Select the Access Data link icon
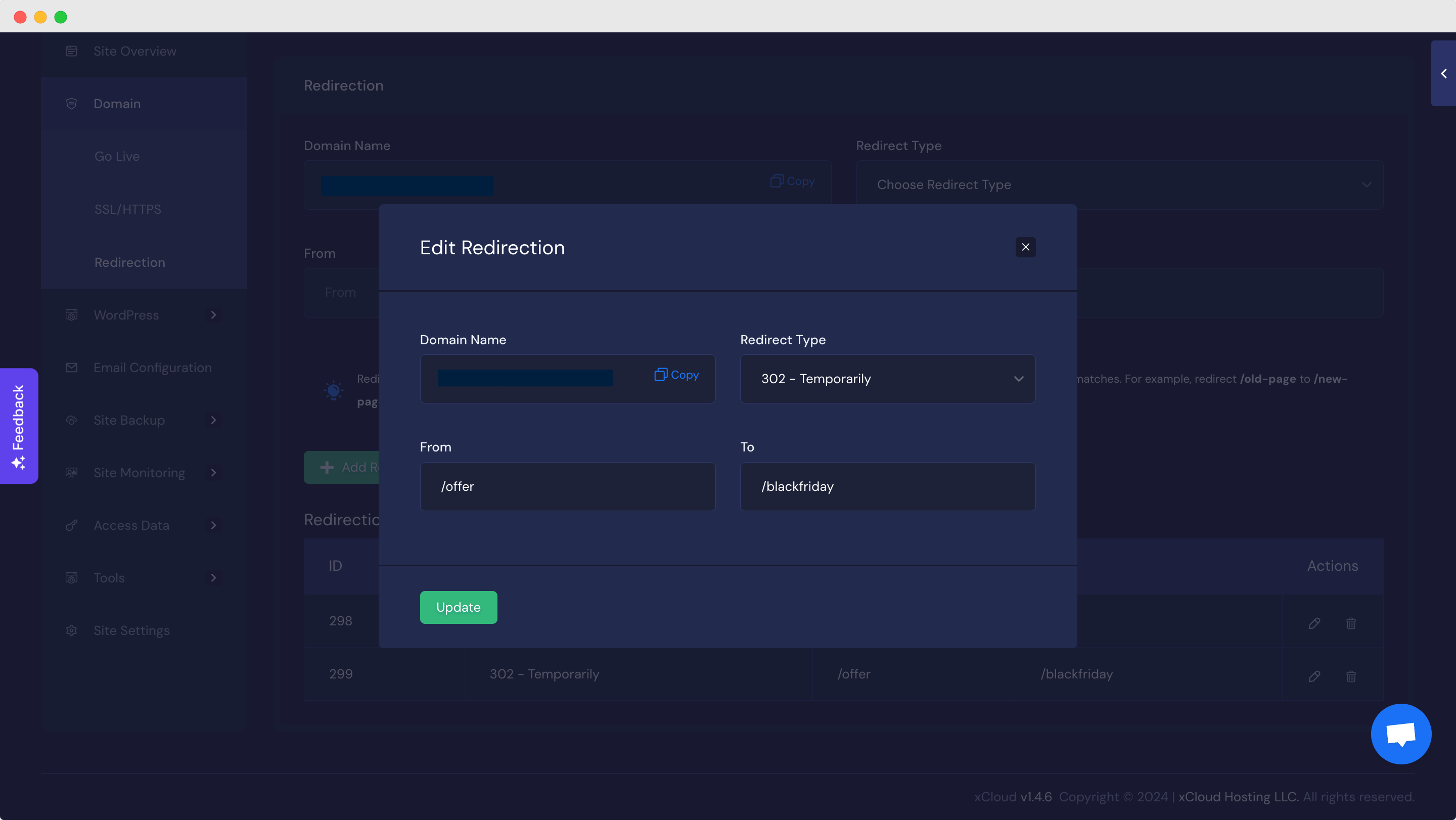This screenshot has width=1456, height=820. [72, 525]
